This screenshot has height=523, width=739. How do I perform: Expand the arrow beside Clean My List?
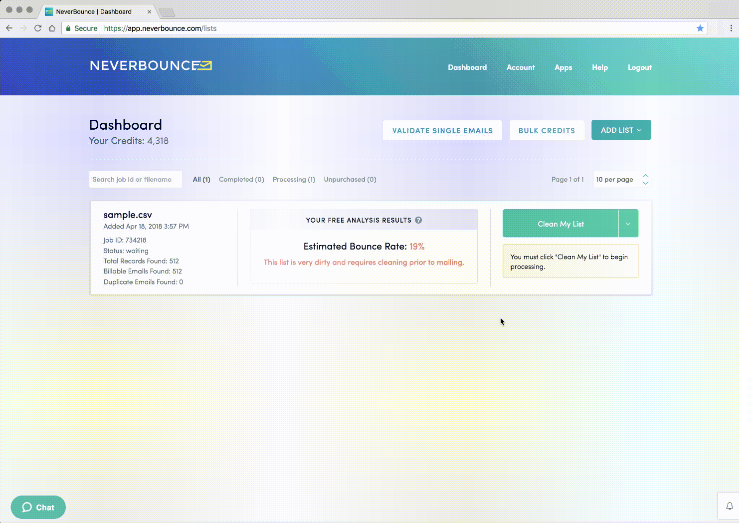tap(628, 224)
